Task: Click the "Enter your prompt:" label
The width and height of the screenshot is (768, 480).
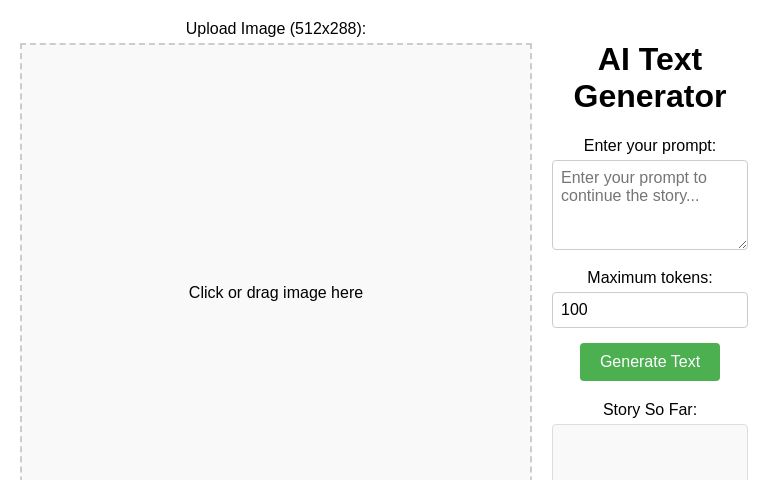Action: pyautogui.click(x=650, y=146)
